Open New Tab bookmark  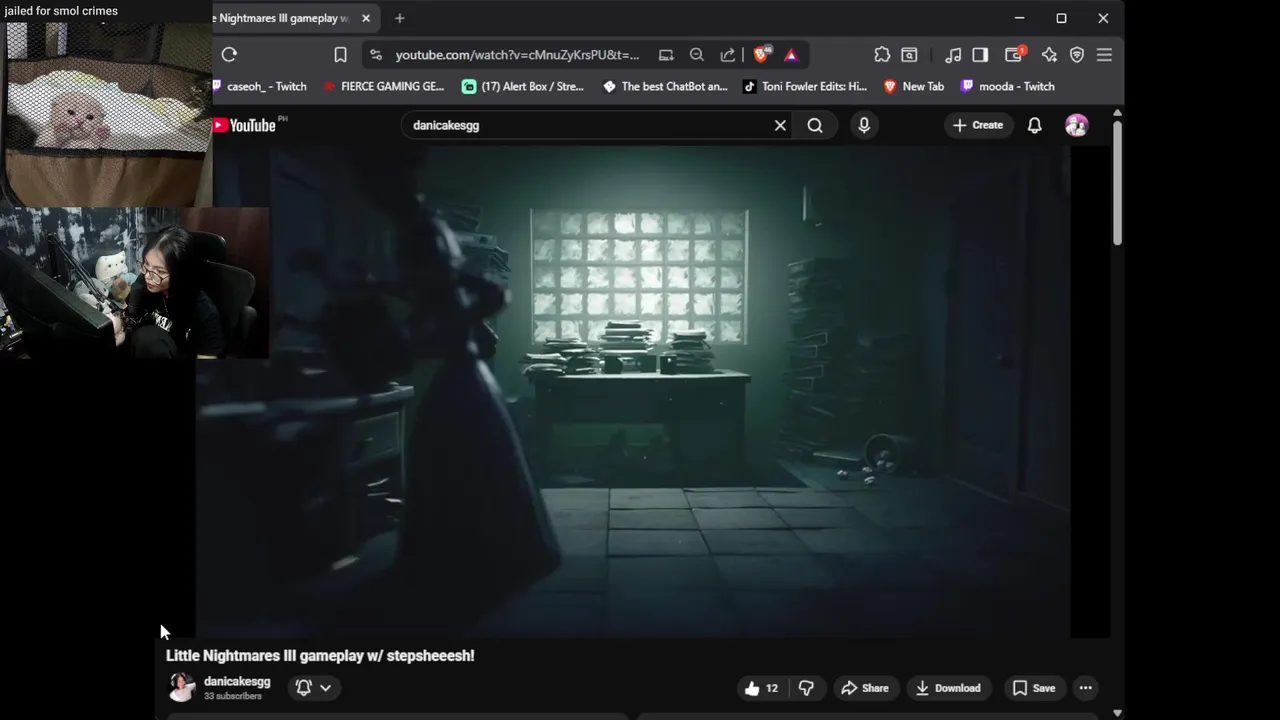tap(914, 86)
